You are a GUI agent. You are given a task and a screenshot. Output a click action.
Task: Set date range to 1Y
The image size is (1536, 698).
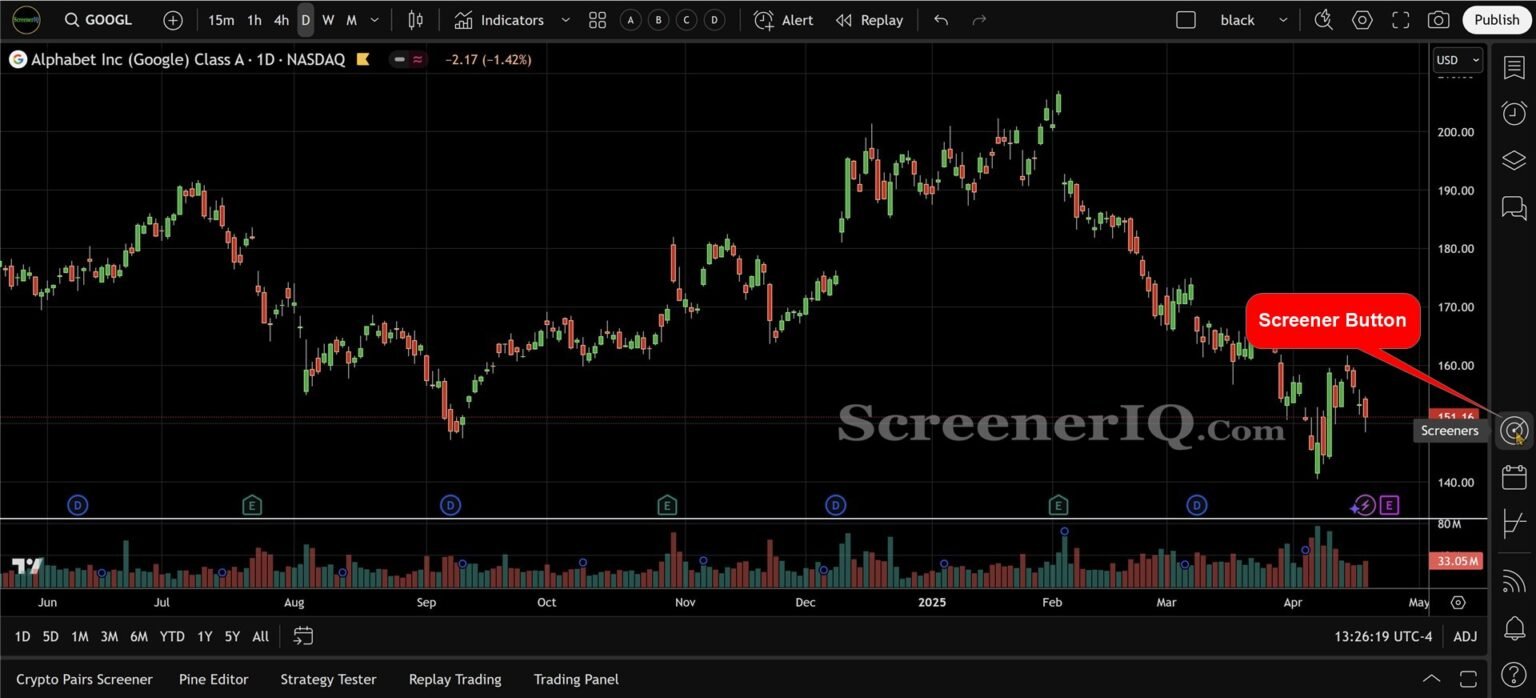point(204,636)
